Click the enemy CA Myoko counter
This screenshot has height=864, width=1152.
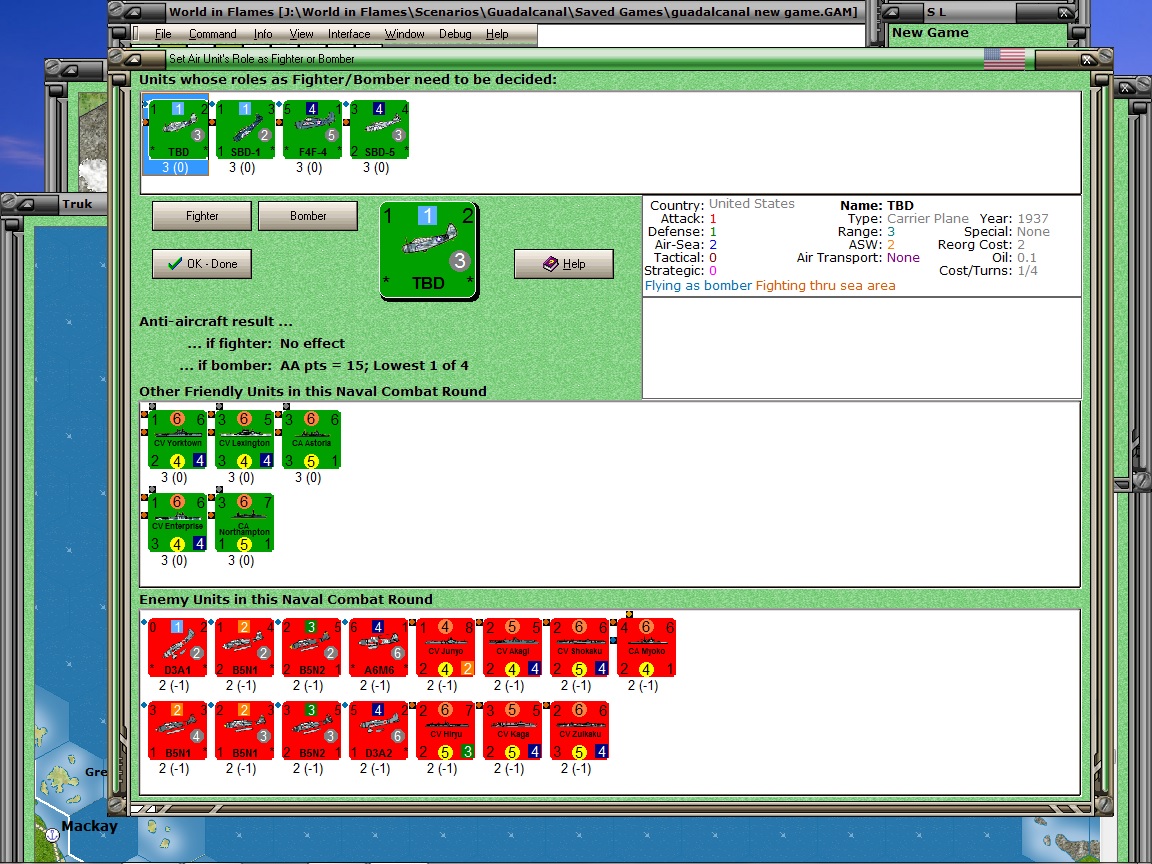pyautogui.click(x=647, y=647)
